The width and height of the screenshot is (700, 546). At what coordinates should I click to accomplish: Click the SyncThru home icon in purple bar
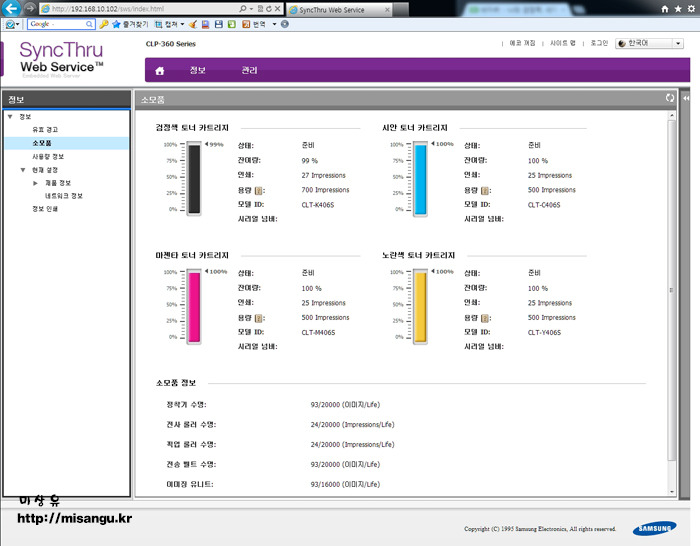(159, 71)
